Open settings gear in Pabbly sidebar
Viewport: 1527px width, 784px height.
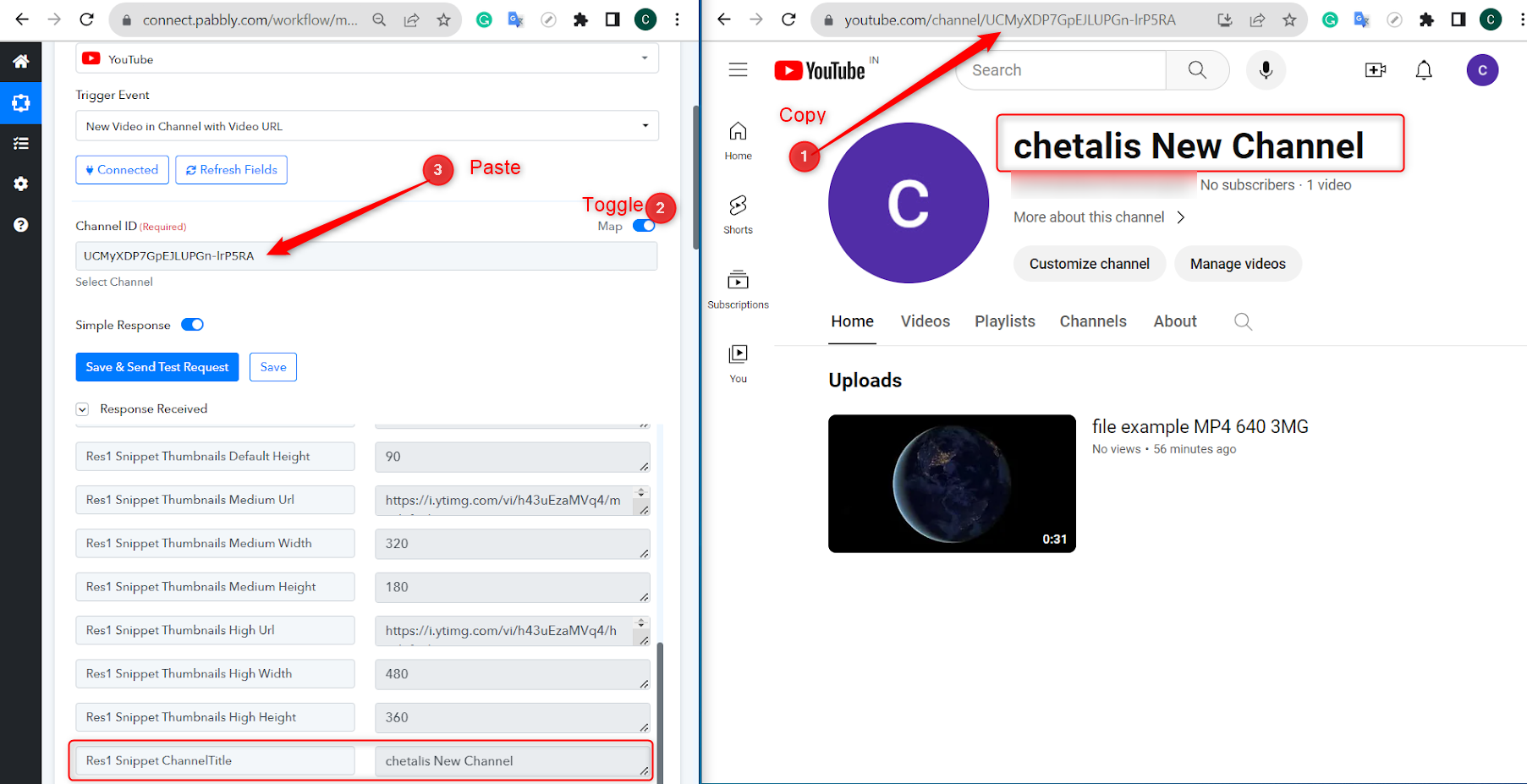(21, 184)
